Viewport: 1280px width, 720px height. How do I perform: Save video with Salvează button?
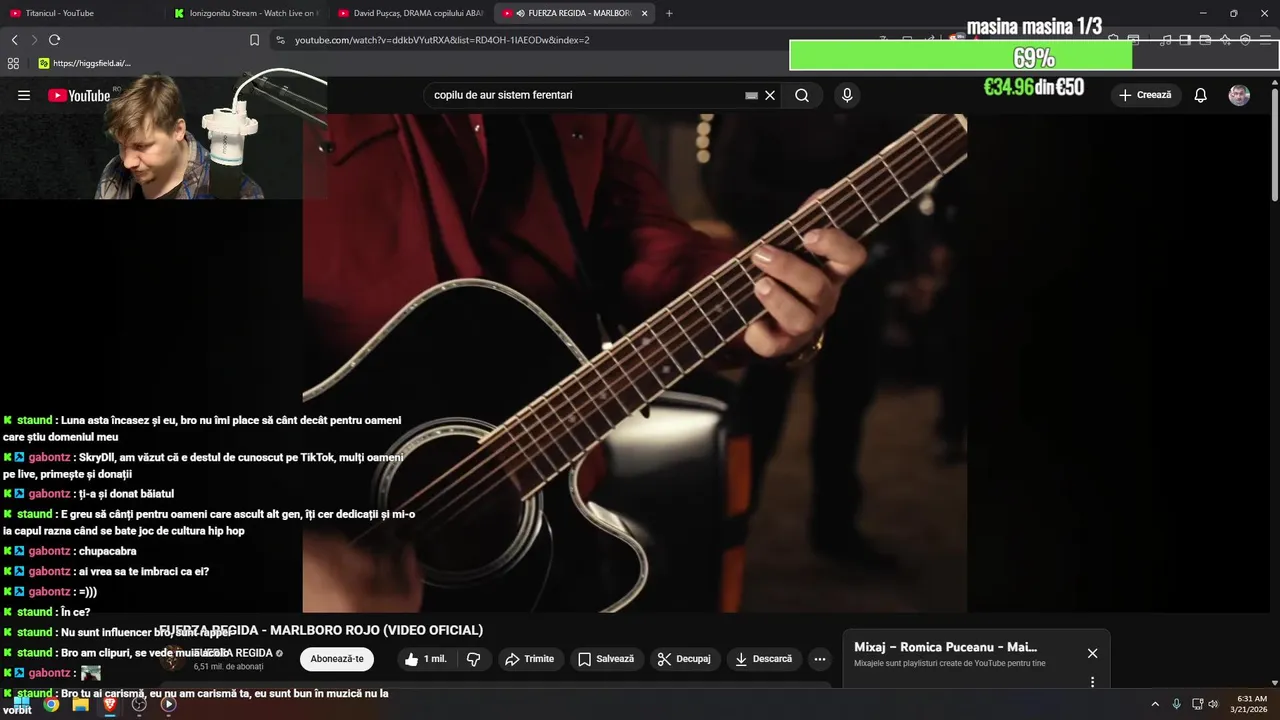605,659
